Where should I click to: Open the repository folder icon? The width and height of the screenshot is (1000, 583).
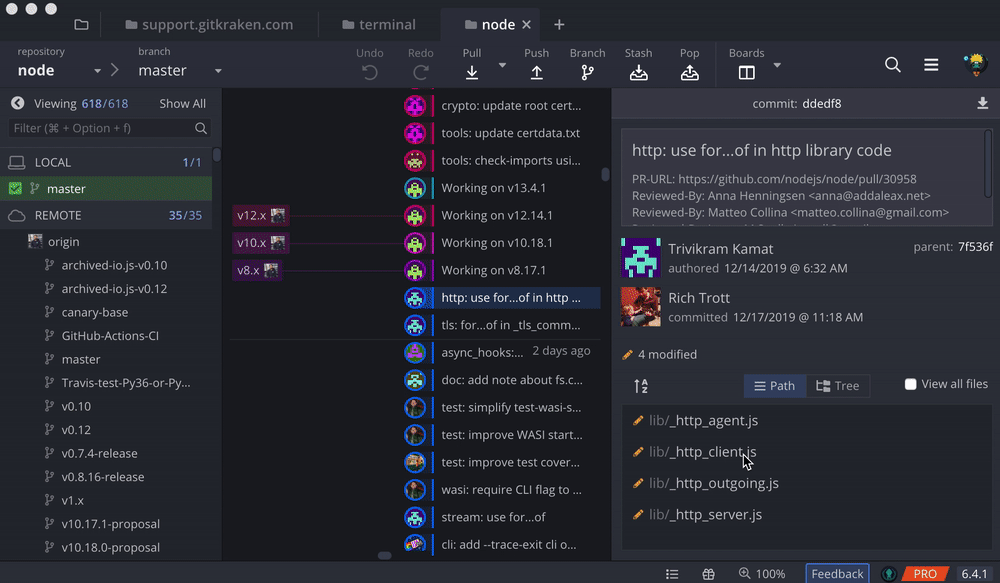click(81, 24)
